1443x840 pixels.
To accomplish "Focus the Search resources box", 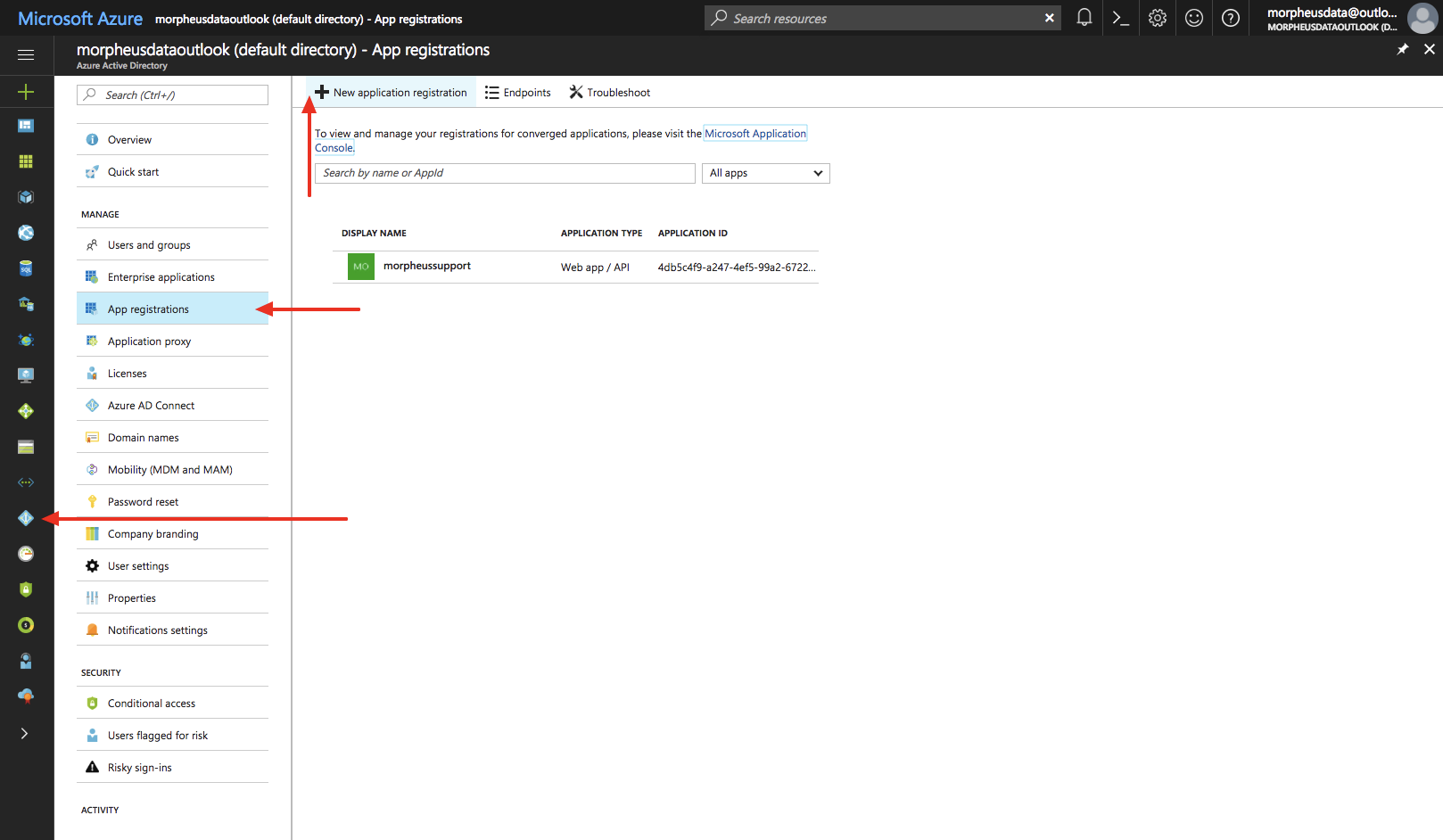I will (x=883, y=18).
